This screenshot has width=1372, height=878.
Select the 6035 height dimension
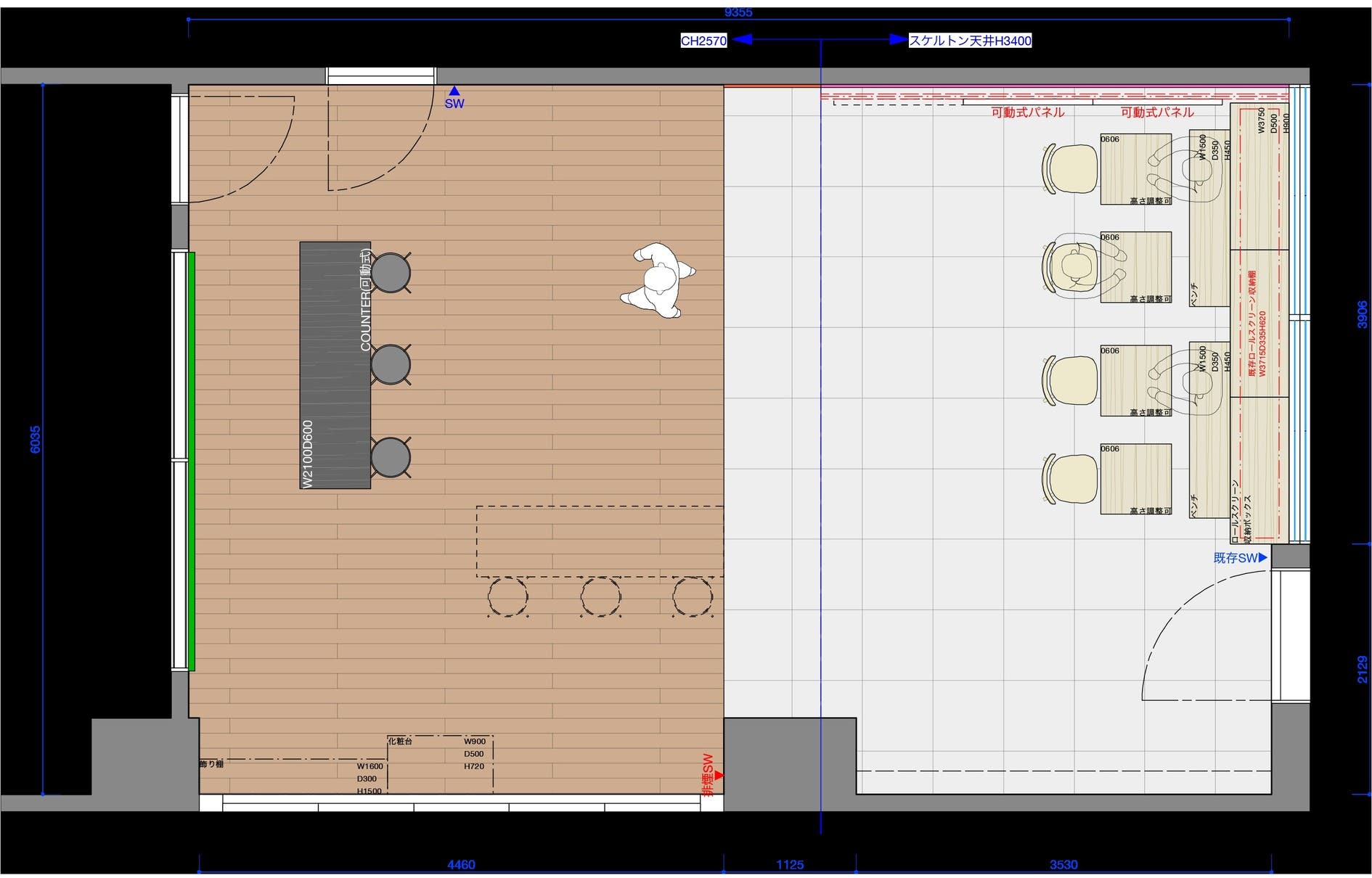tap(35, 439)
